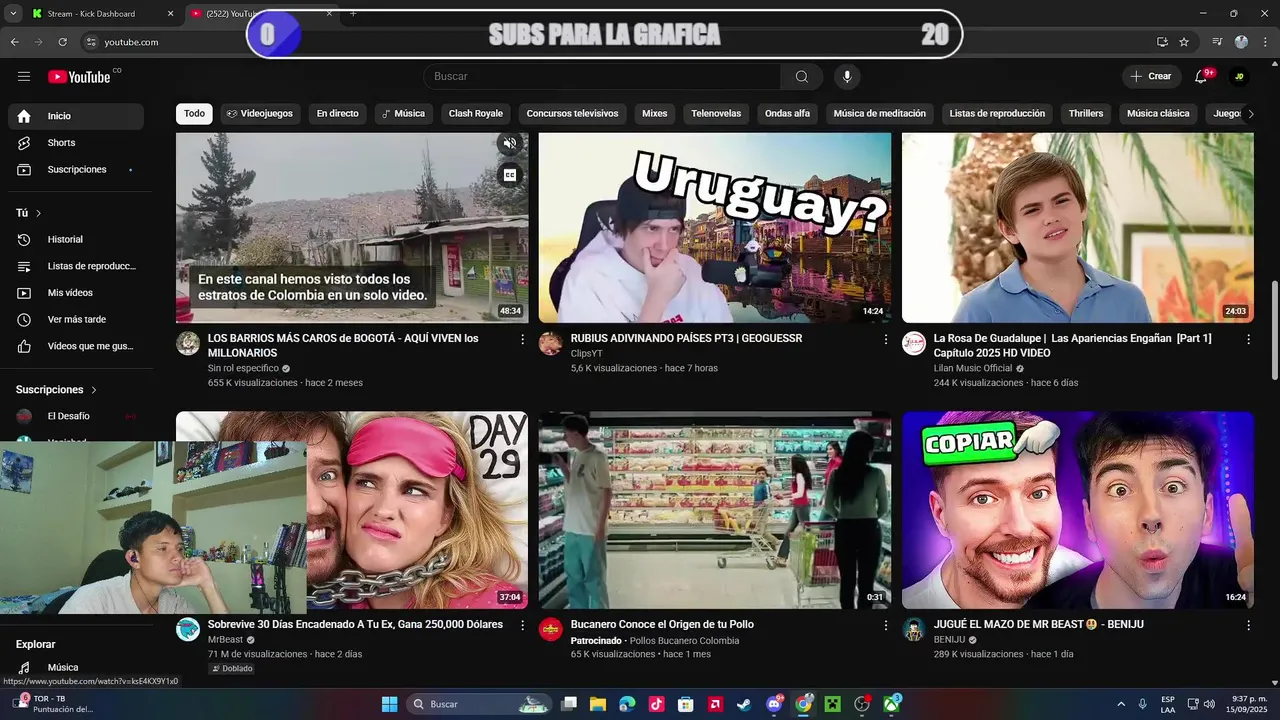Open Inicio in the sidebar
This screenshot has height=720, width=1280.
76,116
